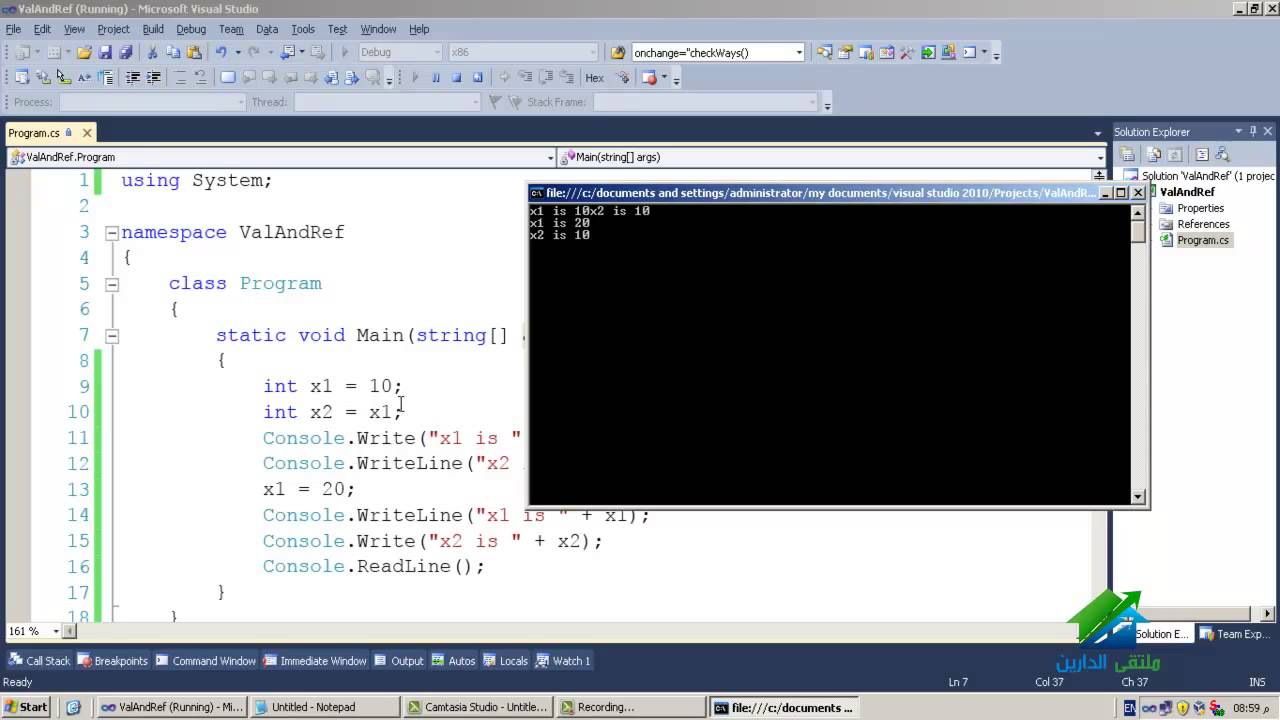Select References in Solution Explorer

coord(1203,224)
